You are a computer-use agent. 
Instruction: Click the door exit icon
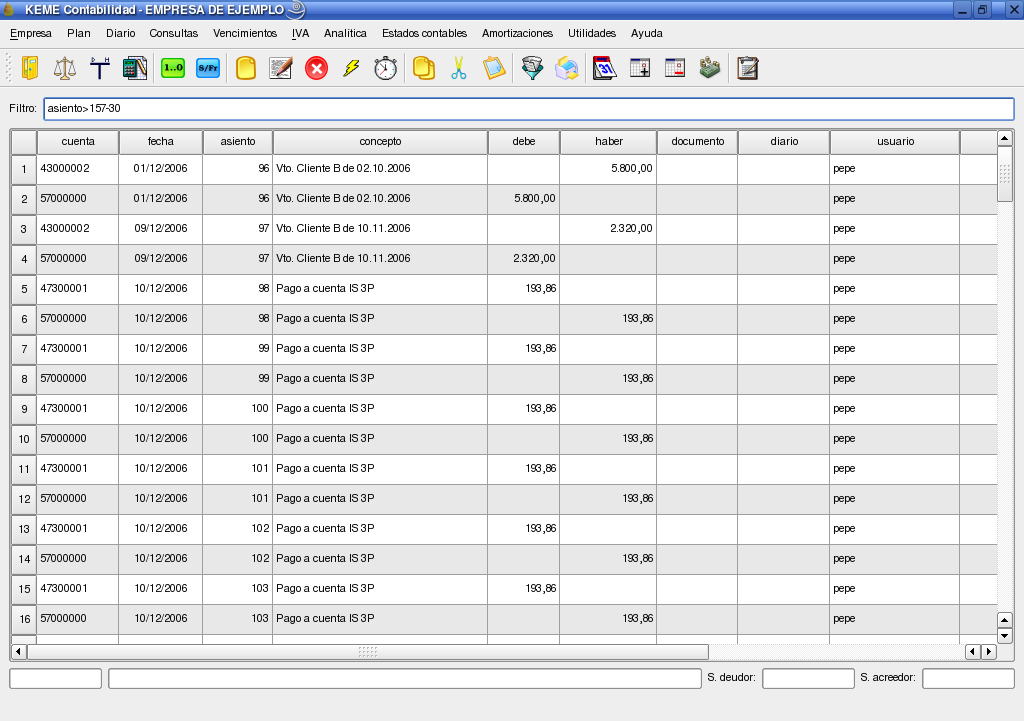pos(30,68)
